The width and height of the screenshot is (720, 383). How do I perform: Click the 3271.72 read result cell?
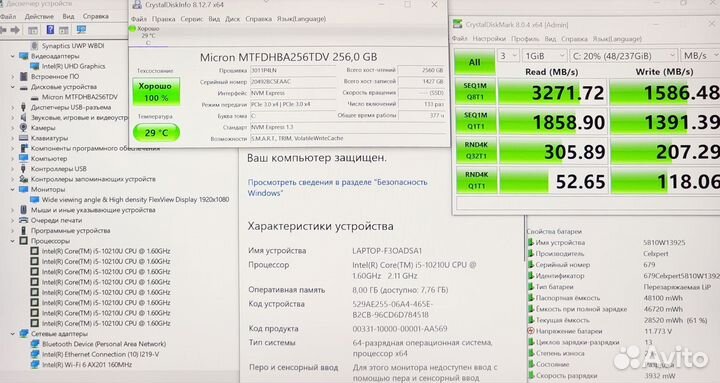(552, 92)
